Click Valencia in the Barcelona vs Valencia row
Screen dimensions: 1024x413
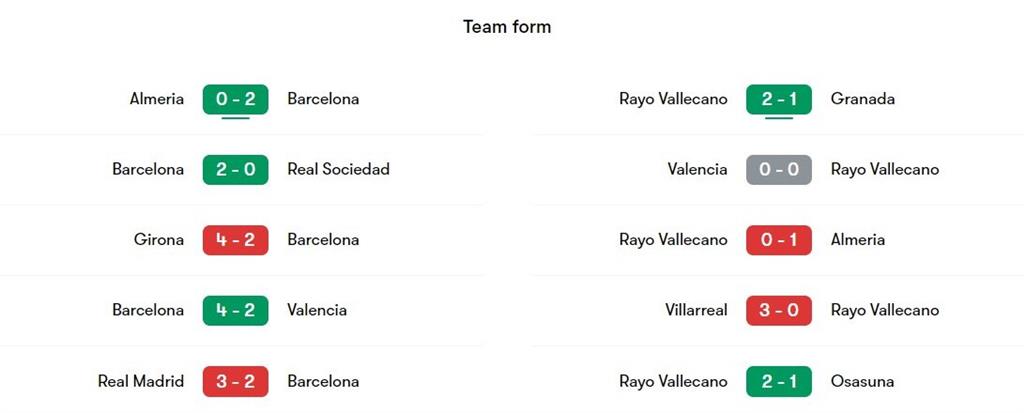[x=317, y=310]
